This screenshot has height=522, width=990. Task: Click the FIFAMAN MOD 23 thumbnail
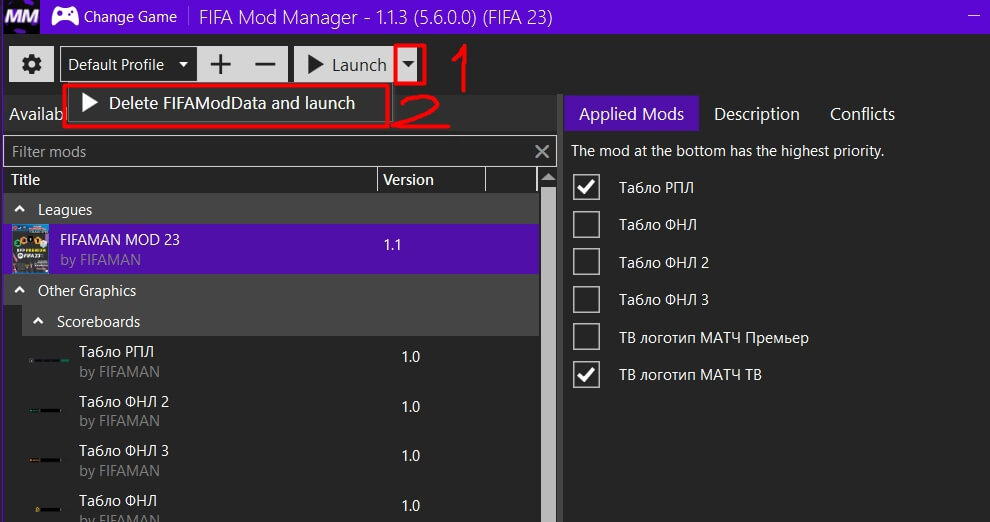30,249
